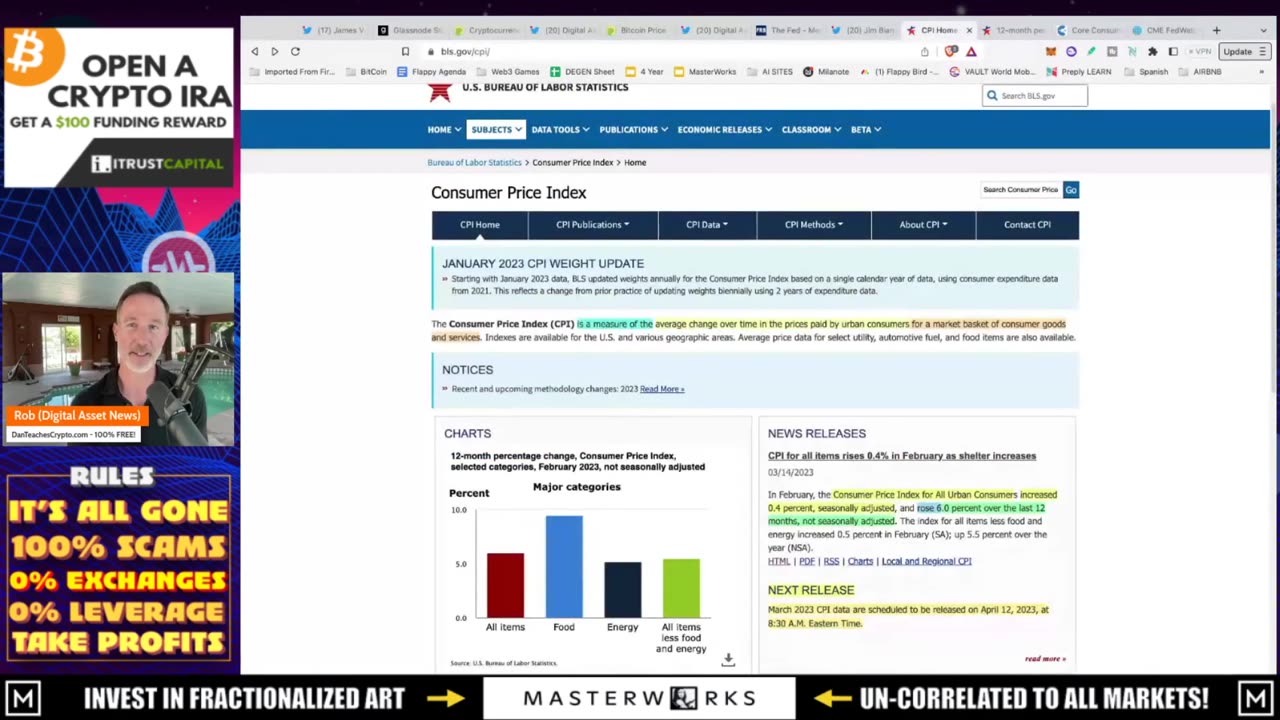Click the address bar showing bls.gov/cpi/
This screenshot has height=720, width=1280.
click(670, 51)
